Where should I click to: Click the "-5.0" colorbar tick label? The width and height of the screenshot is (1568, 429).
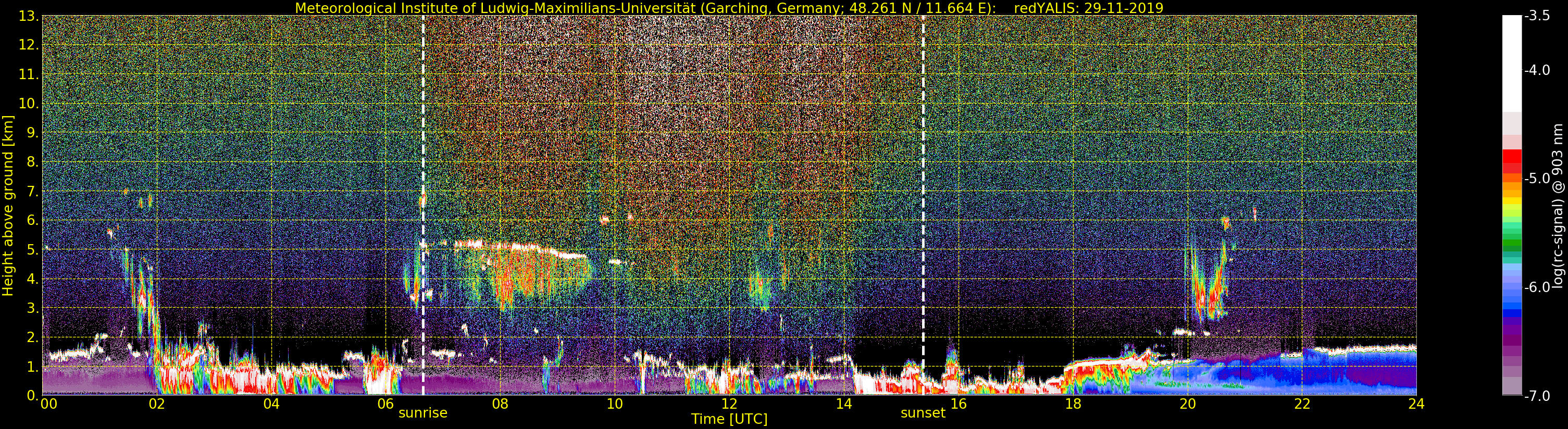(1536, 179)
